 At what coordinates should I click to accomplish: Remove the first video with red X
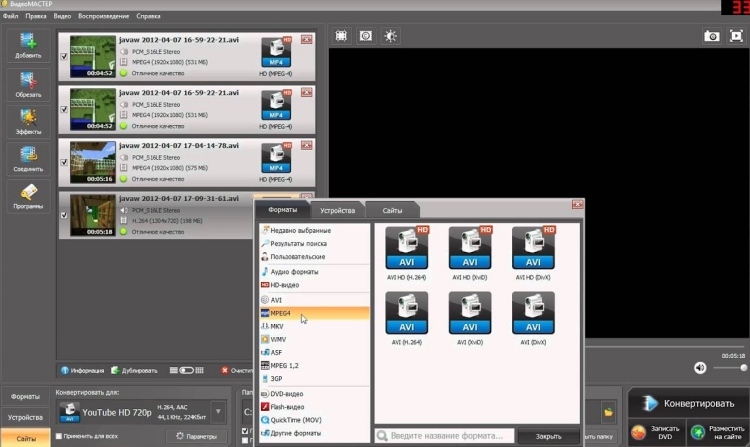(307, 39)
